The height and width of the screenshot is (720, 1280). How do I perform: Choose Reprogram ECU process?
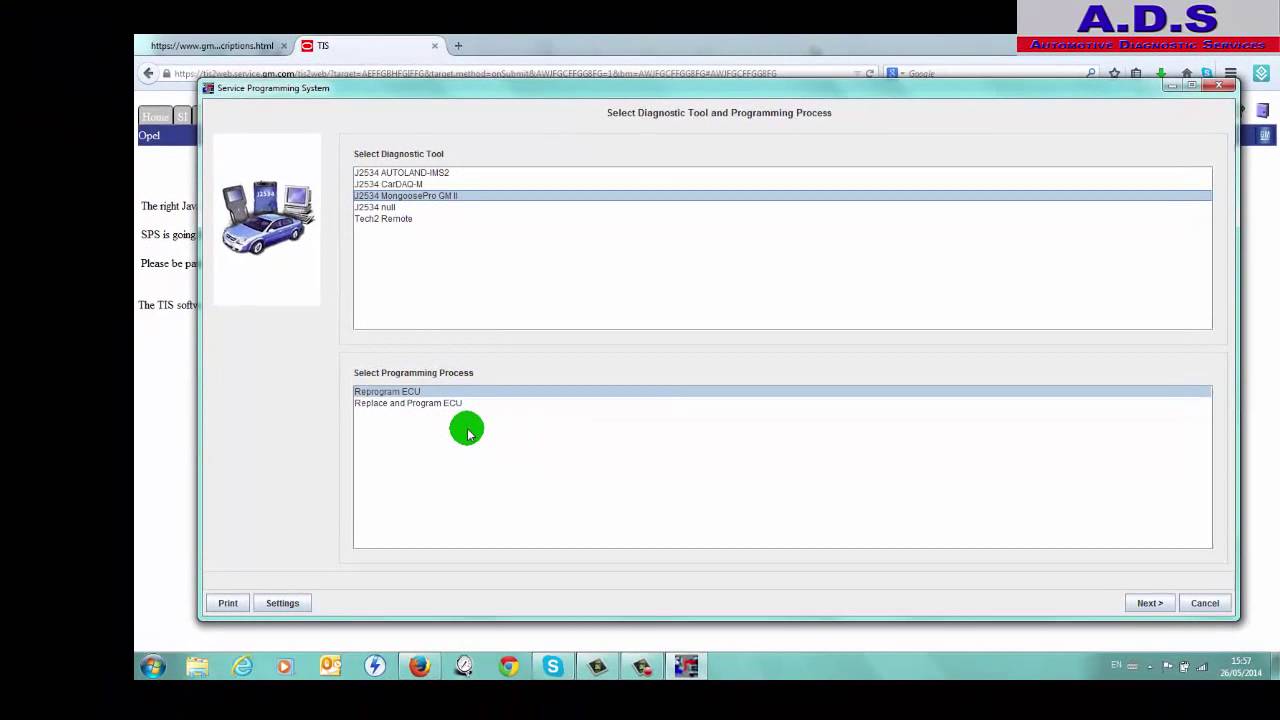[x=782, y=391]
